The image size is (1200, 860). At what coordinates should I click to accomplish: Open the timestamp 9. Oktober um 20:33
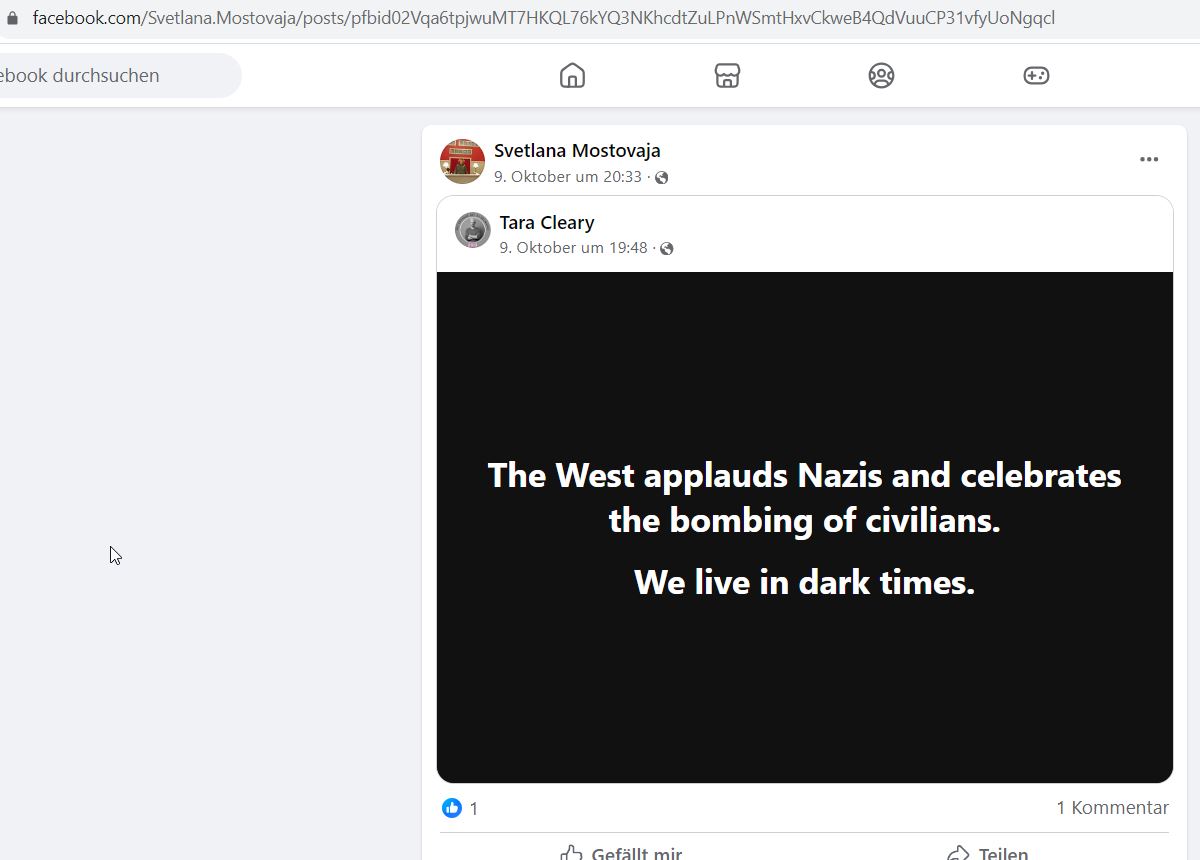pyautogui.click(x=568, y=177)
